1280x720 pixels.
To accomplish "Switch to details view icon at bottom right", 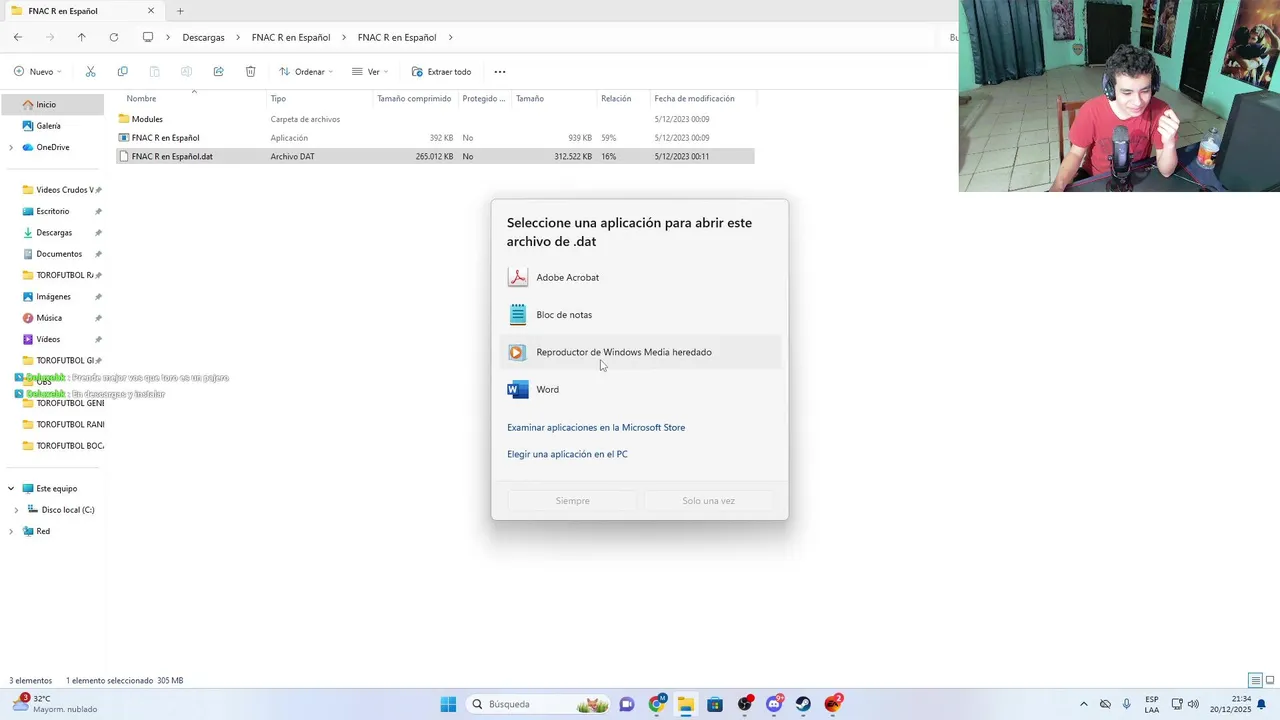I will tap(1255, 681).
